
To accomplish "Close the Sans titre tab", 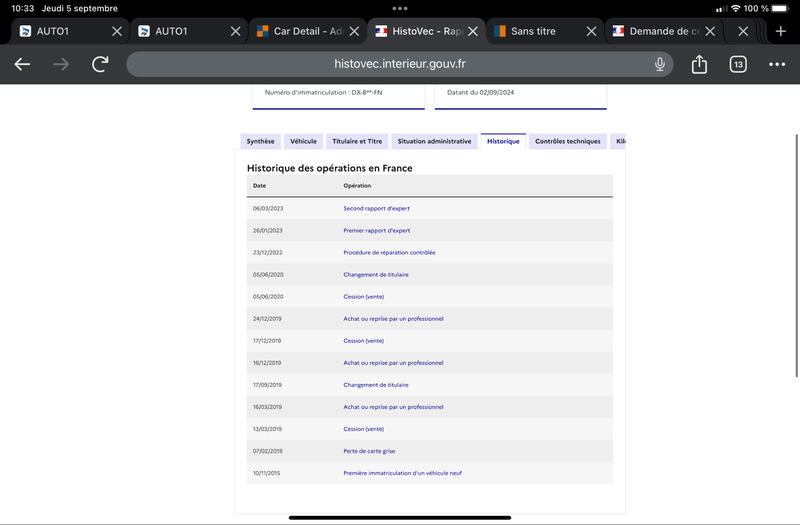I will tap(591, 31).
